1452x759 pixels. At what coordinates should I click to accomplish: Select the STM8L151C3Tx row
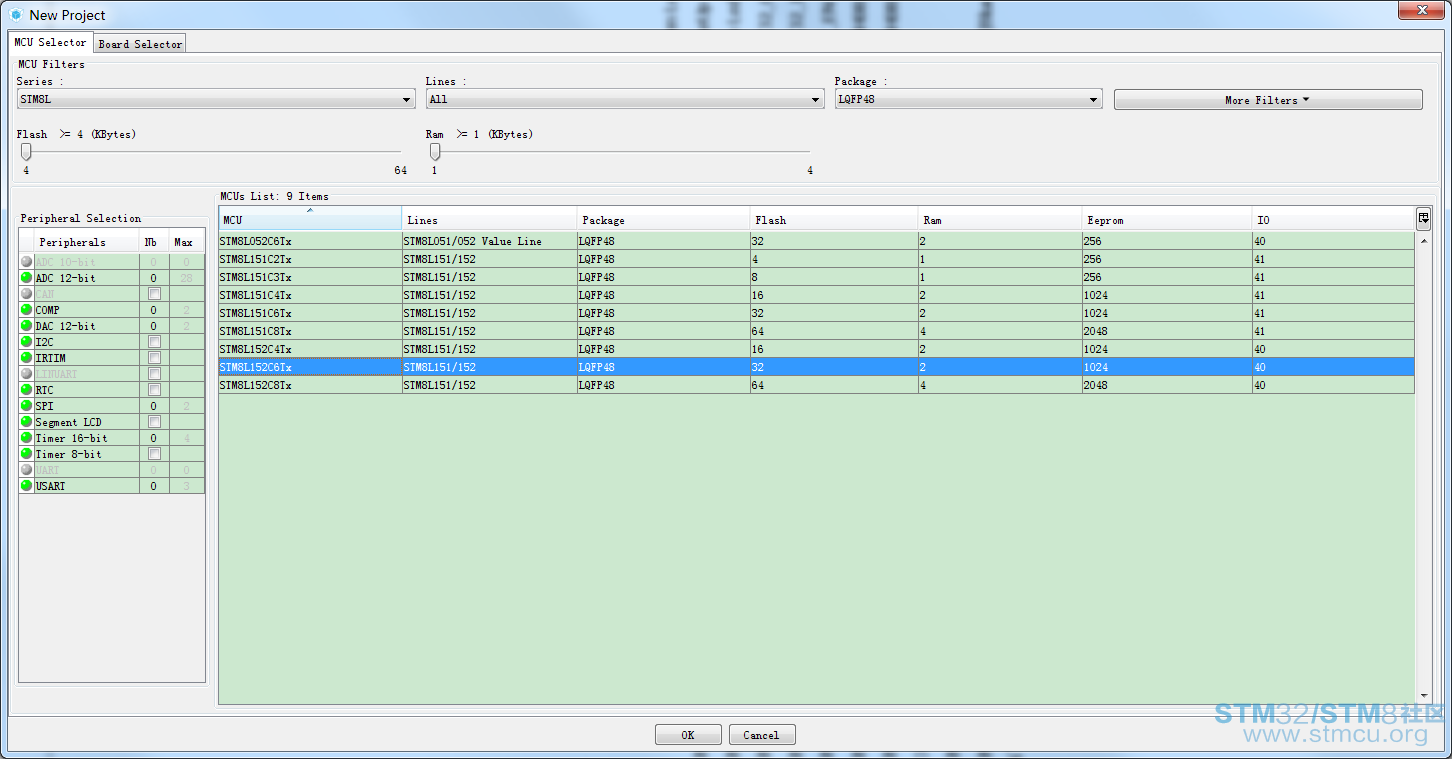pos(816,277)
